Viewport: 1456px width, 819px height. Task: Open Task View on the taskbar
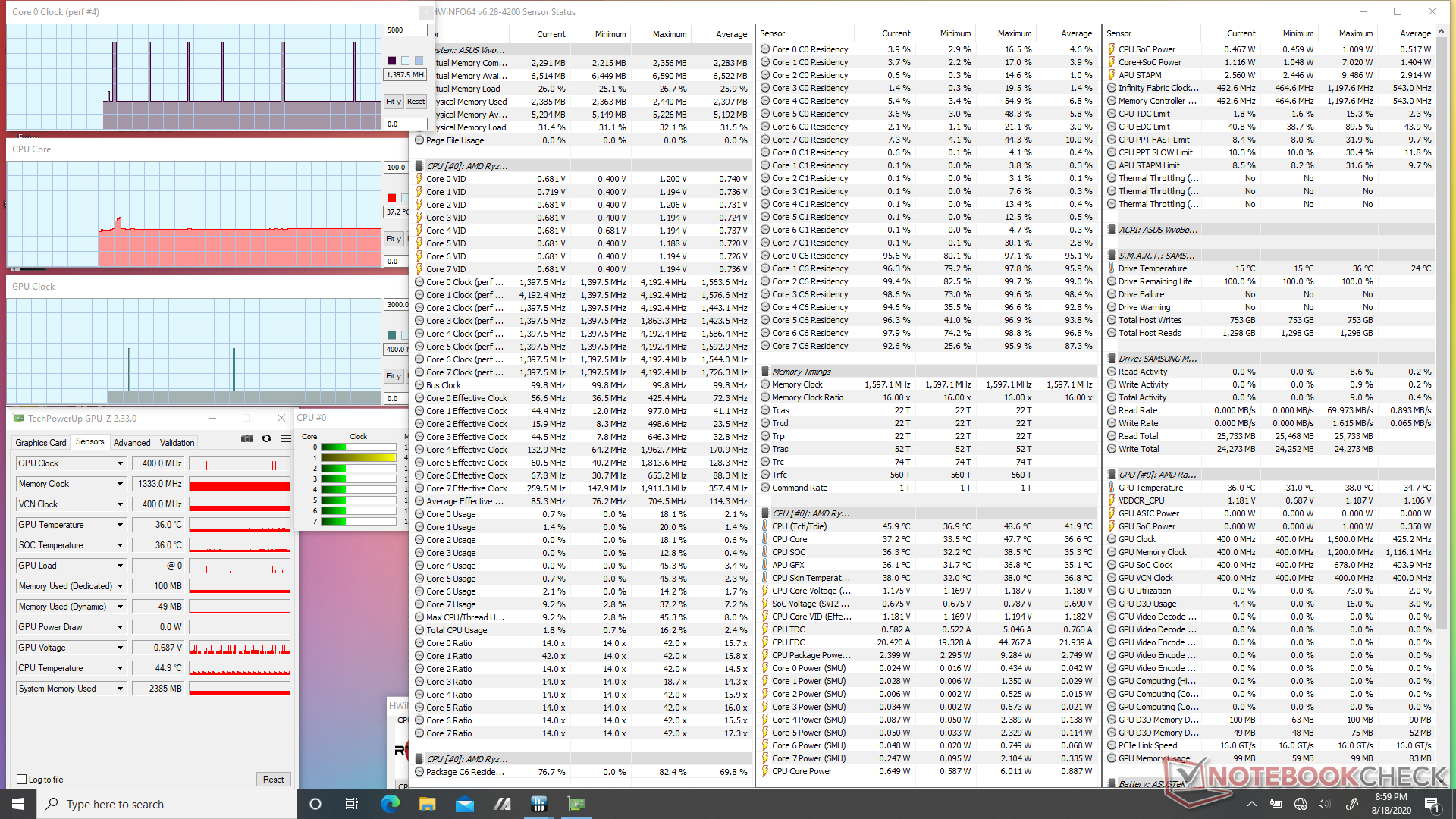tap(352, 804)
